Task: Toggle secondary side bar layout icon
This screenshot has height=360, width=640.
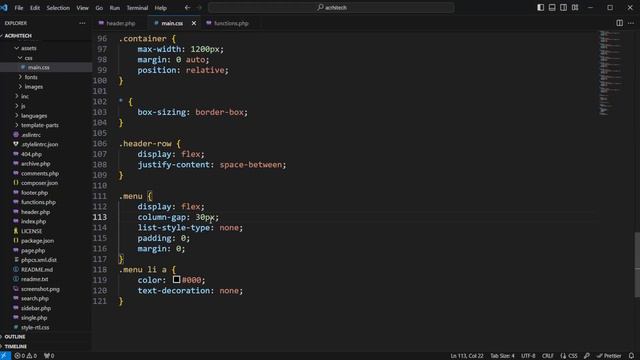Action: coord(563,7)
